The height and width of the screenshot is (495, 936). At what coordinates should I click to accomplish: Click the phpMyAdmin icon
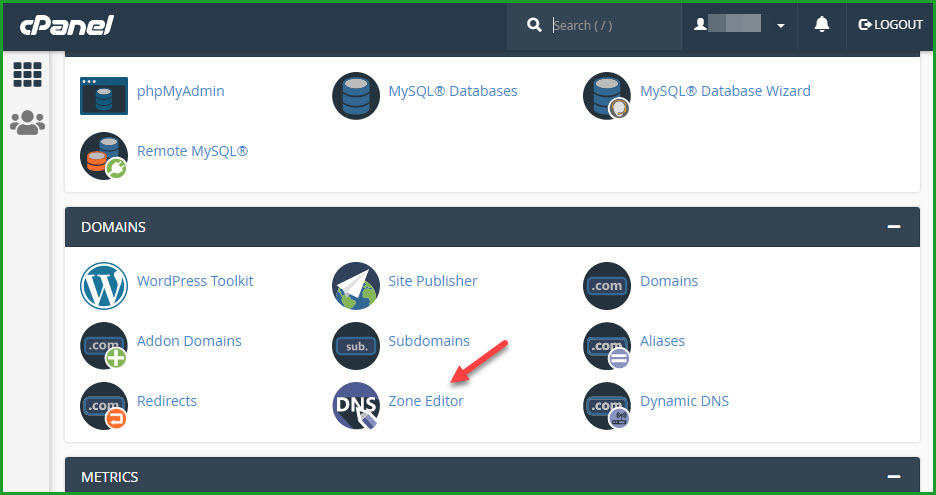click(104, 96)
